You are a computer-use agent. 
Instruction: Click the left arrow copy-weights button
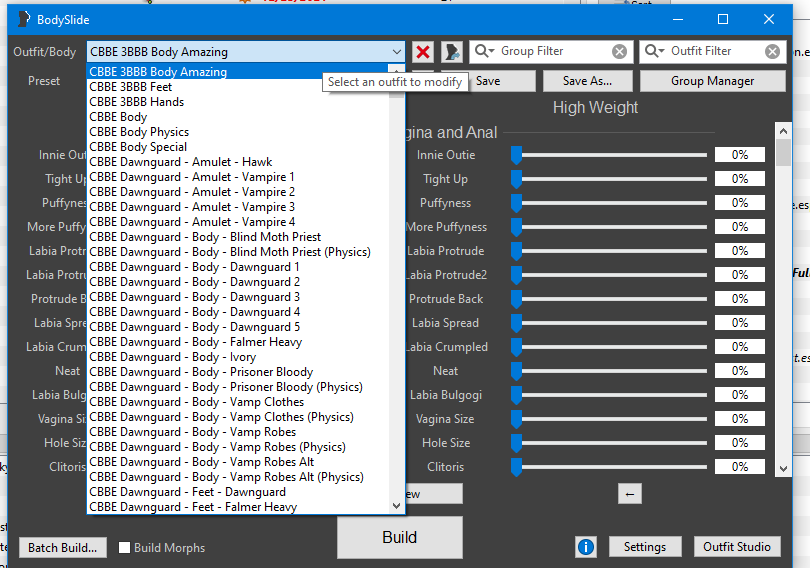[x=630, y=494]
